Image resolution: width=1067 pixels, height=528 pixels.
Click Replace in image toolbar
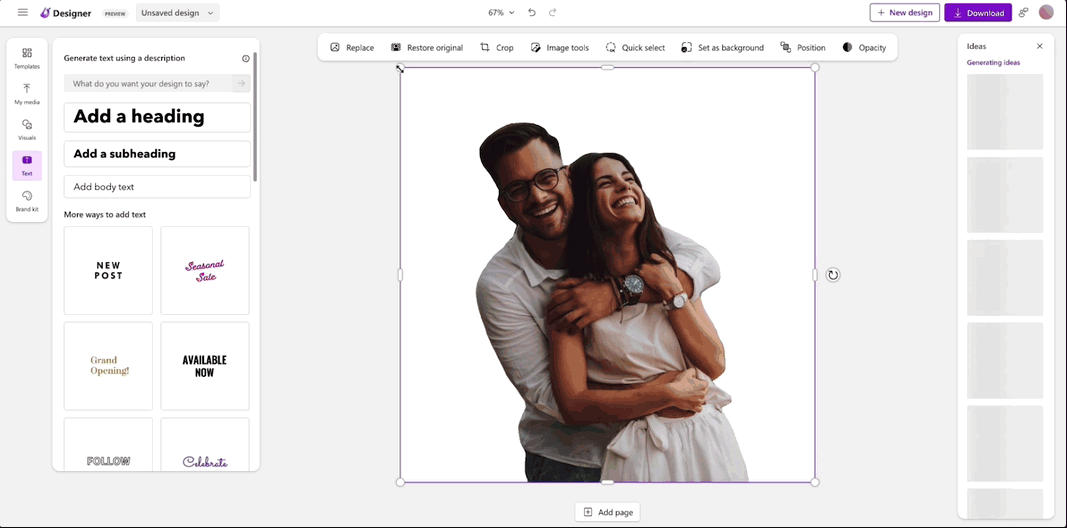pyautogui.click(x=352, y=48)
